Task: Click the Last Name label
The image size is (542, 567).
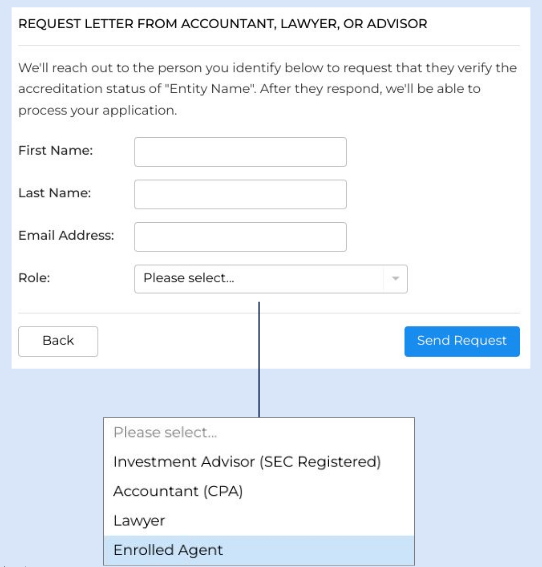Action: (55, 193)
